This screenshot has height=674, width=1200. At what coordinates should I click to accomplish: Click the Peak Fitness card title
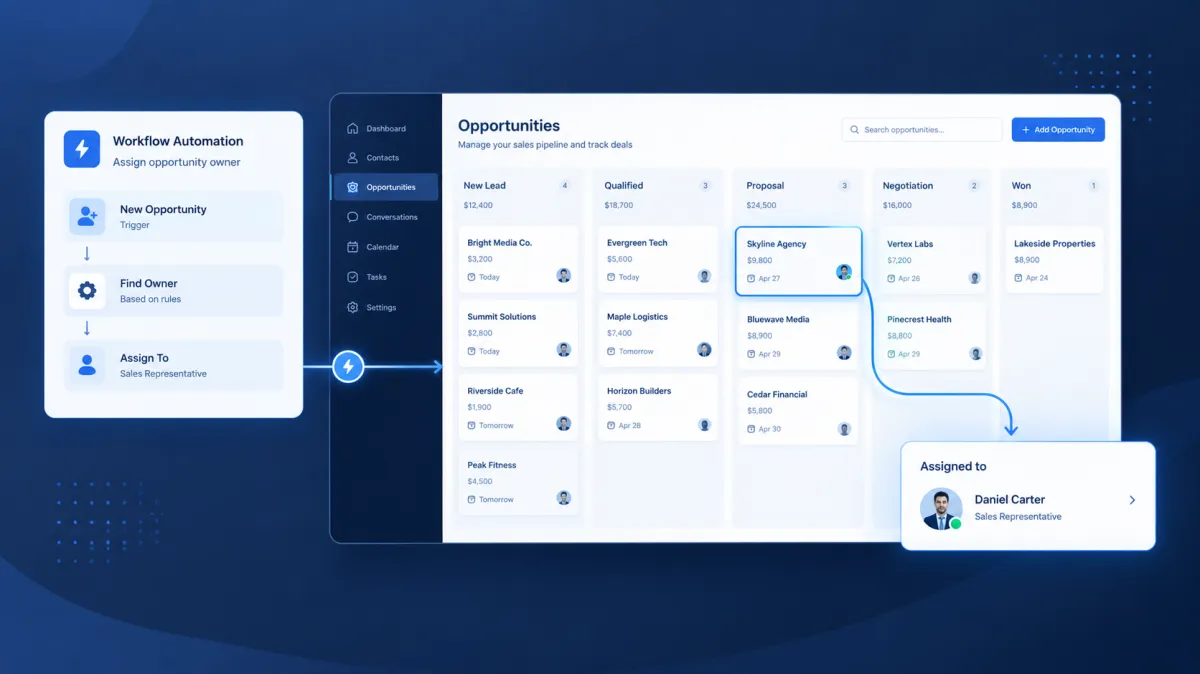493,465
